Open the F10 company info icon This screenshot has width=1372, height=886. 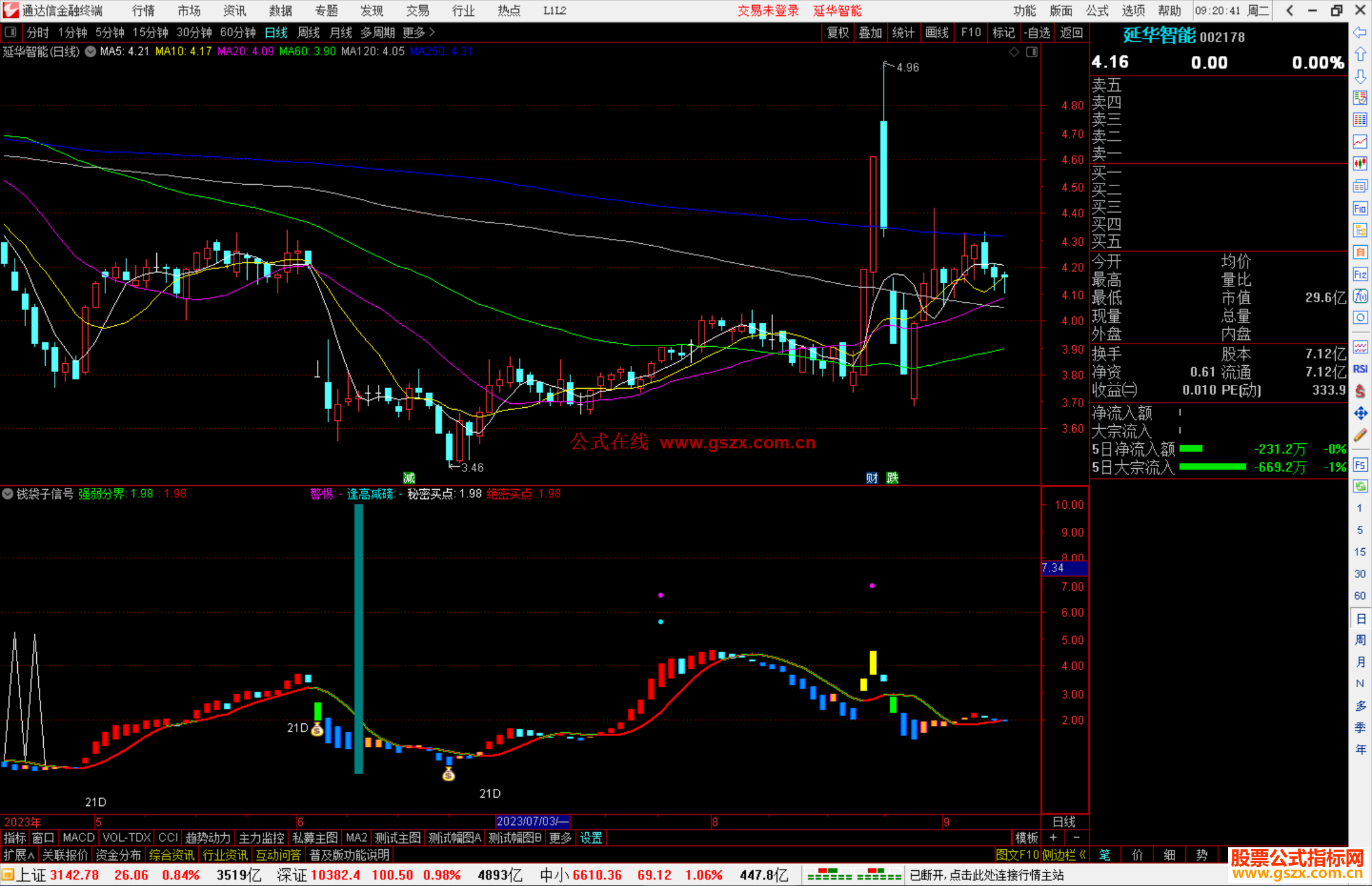pyautogui.click(x=1360, y=209)
